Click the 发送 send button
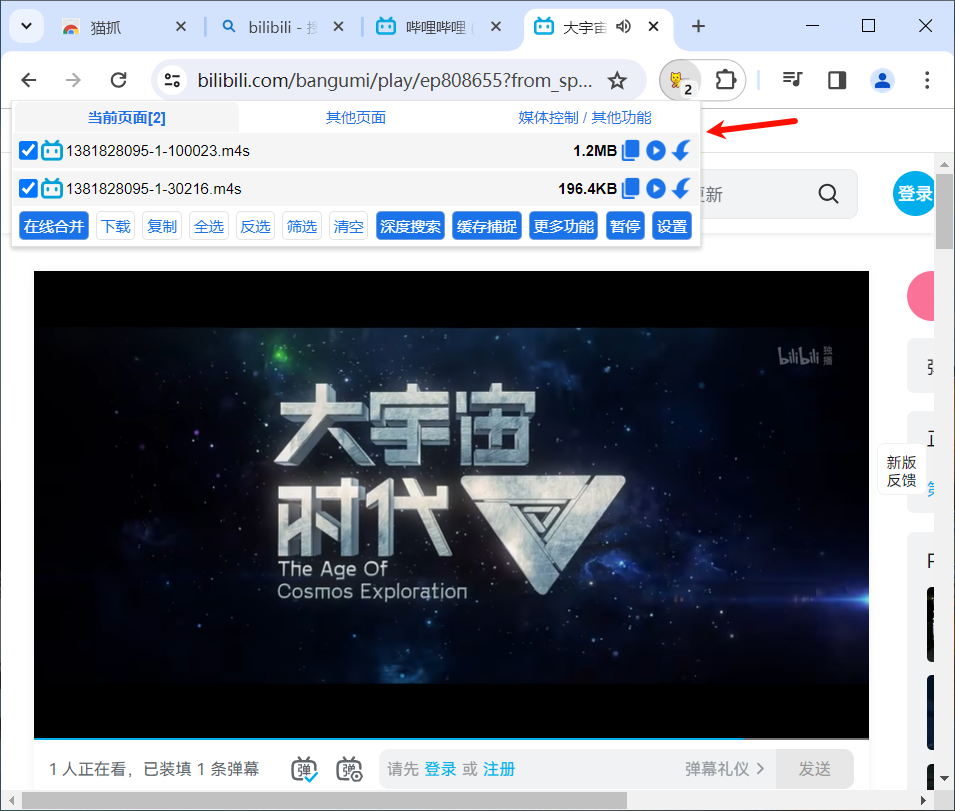The height and width of the screenshot is (811, 955). 814,769
